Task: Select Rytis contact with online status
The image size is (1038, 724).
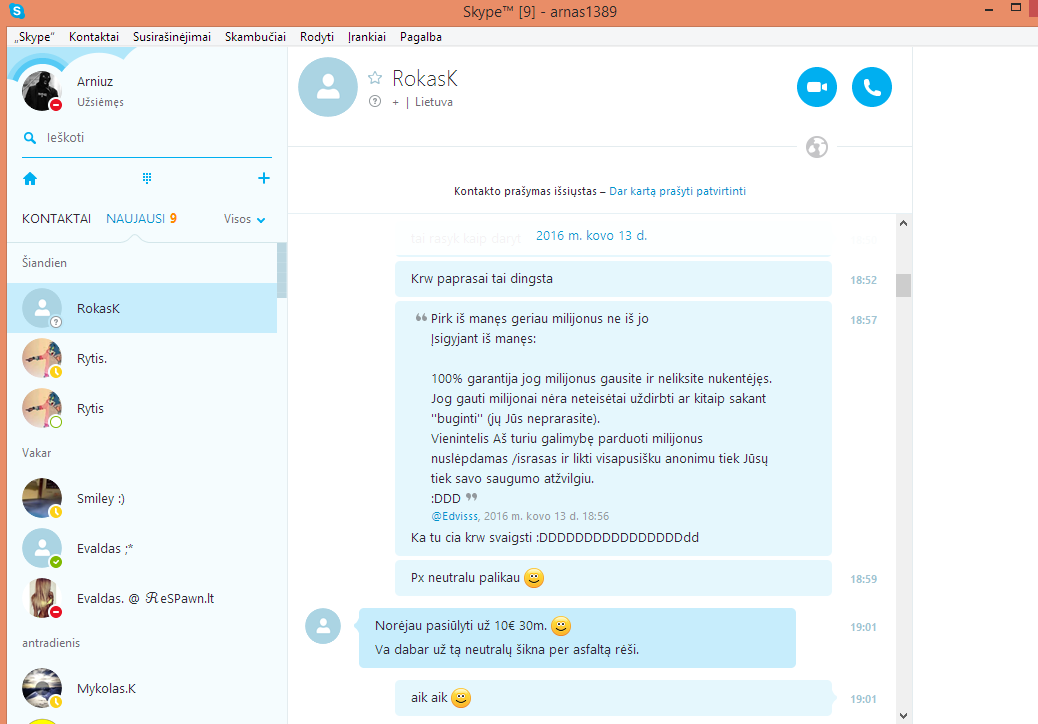Action: coord(142,408)
